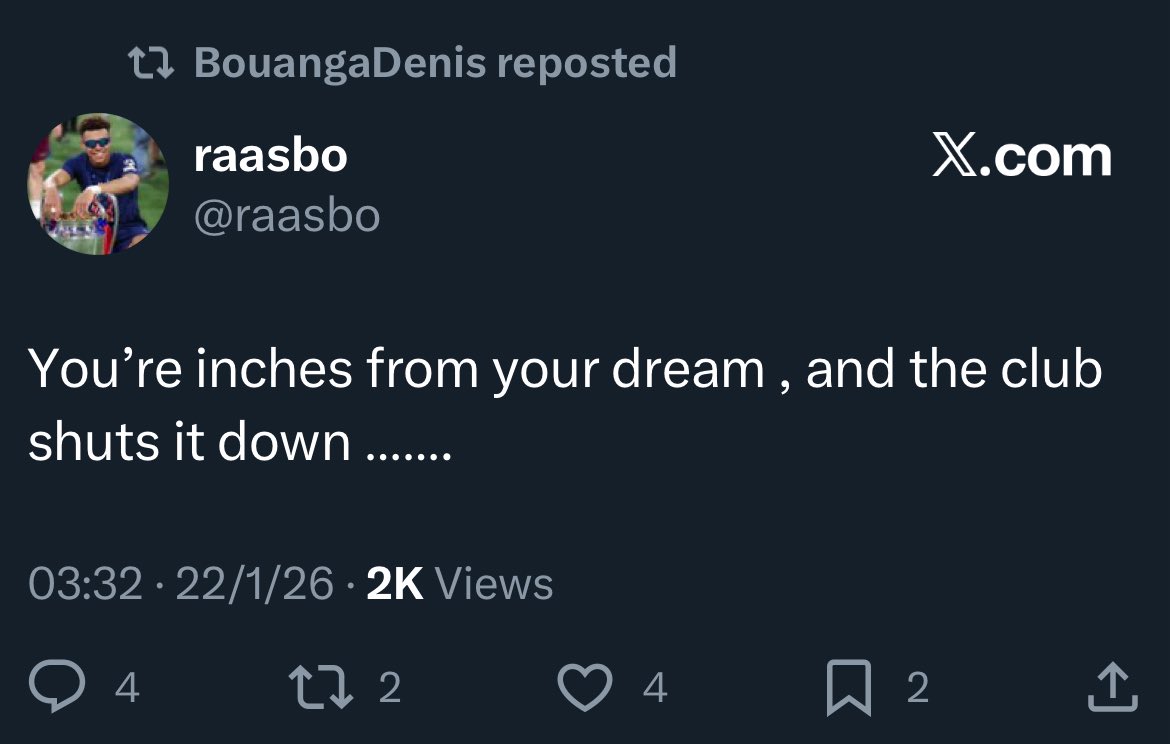This screenshot has height=744, width=1170.
Task: View the 2K Views analytics
Action: click(x=459, y=584)
